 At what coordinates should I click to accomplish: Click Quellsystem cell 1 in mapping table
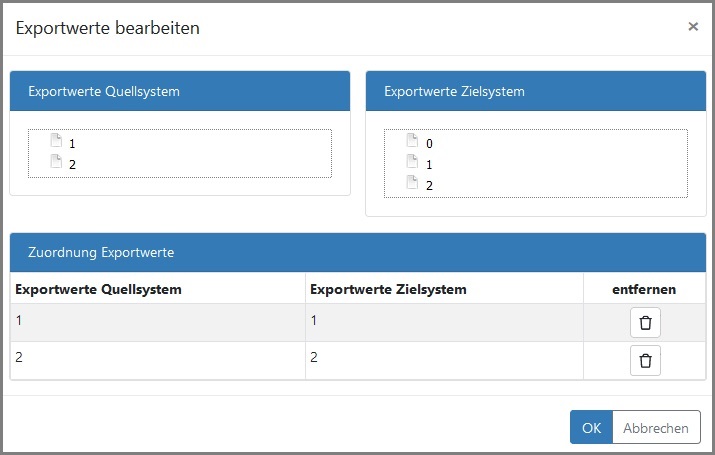click(x=158, y=322)
